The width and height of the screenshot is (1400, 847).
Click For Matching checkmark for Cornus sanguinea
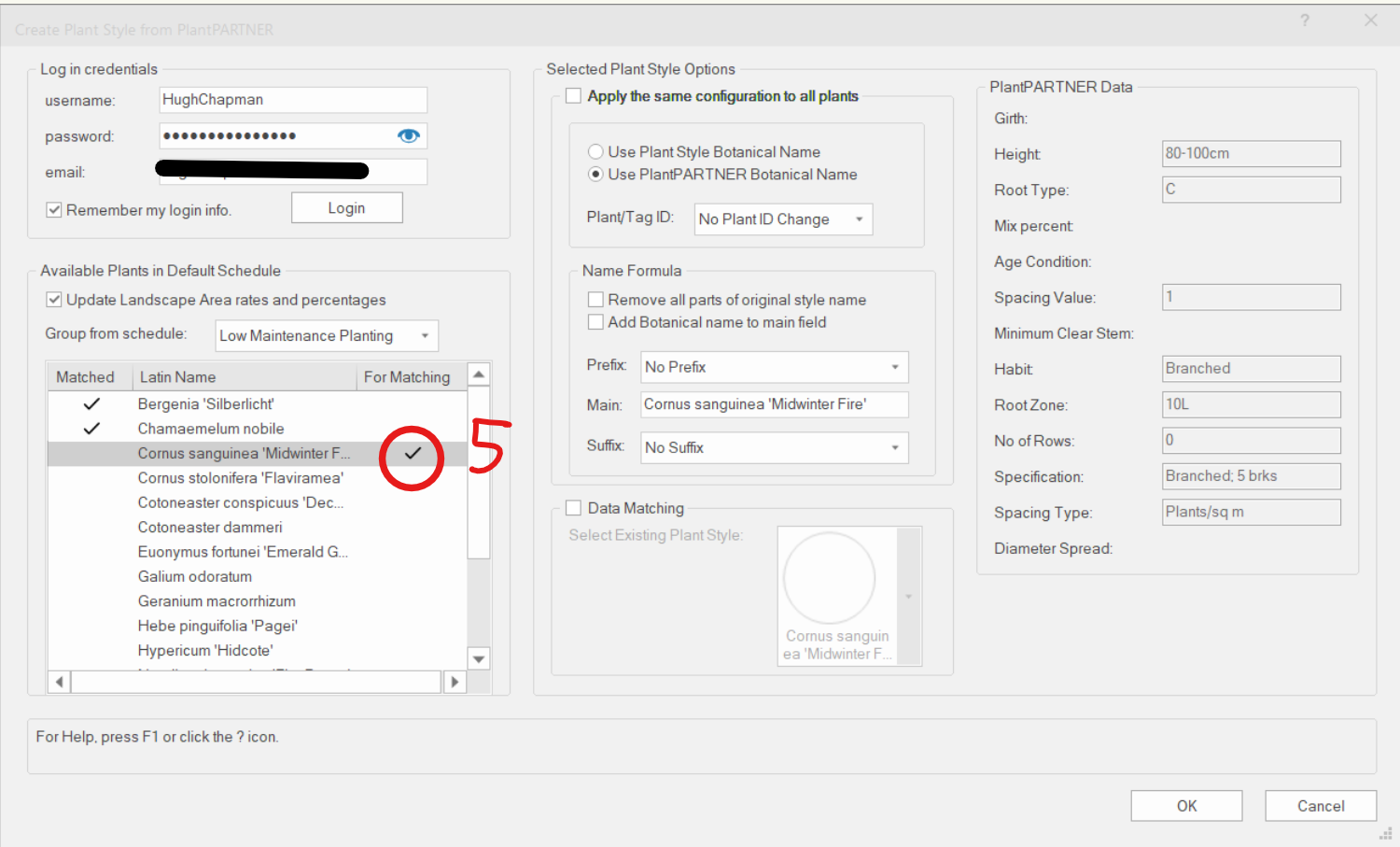point(413,453)
